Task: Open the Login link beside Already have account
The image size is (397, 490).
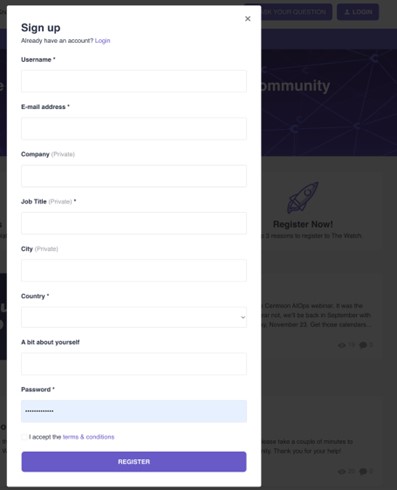Action: coord(102,41)
